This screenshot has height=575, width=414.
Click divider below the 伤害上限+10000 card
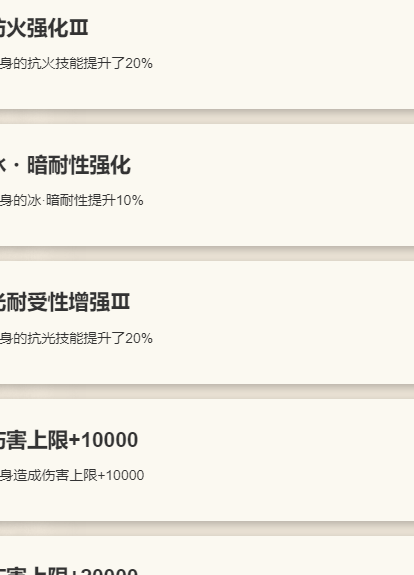[207, 528]
